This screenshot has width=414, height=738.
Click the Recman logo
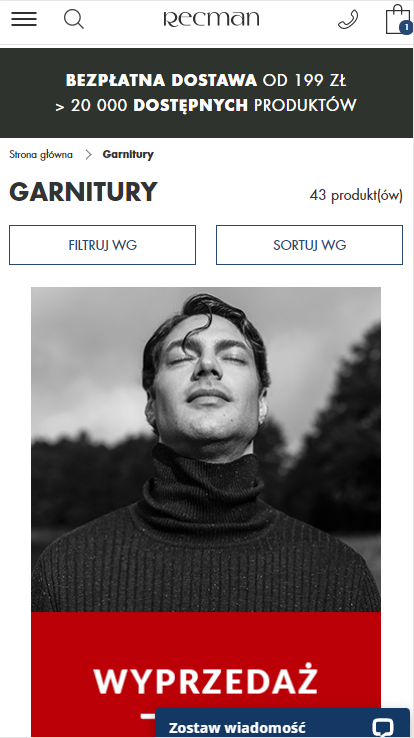[x=211, y=19]
